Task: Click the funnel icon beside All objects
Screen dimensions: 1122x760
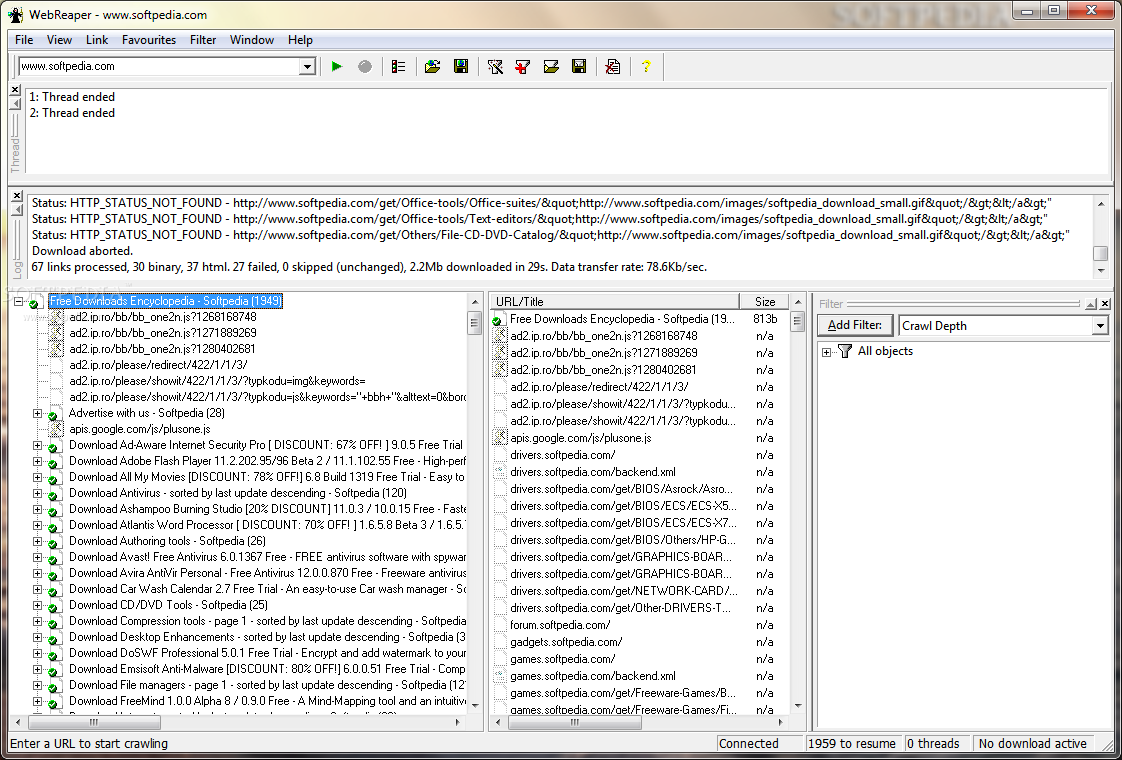Action: (x=844, y=351)
